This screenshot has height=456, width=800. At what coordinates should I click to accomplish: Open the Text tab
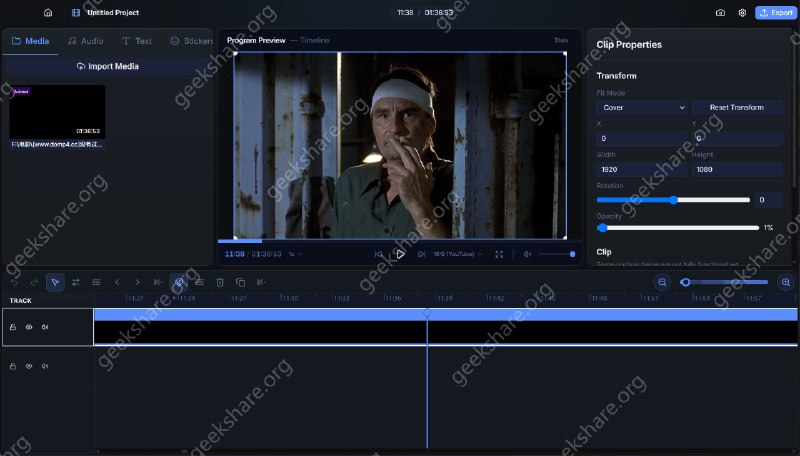point(137,41)
